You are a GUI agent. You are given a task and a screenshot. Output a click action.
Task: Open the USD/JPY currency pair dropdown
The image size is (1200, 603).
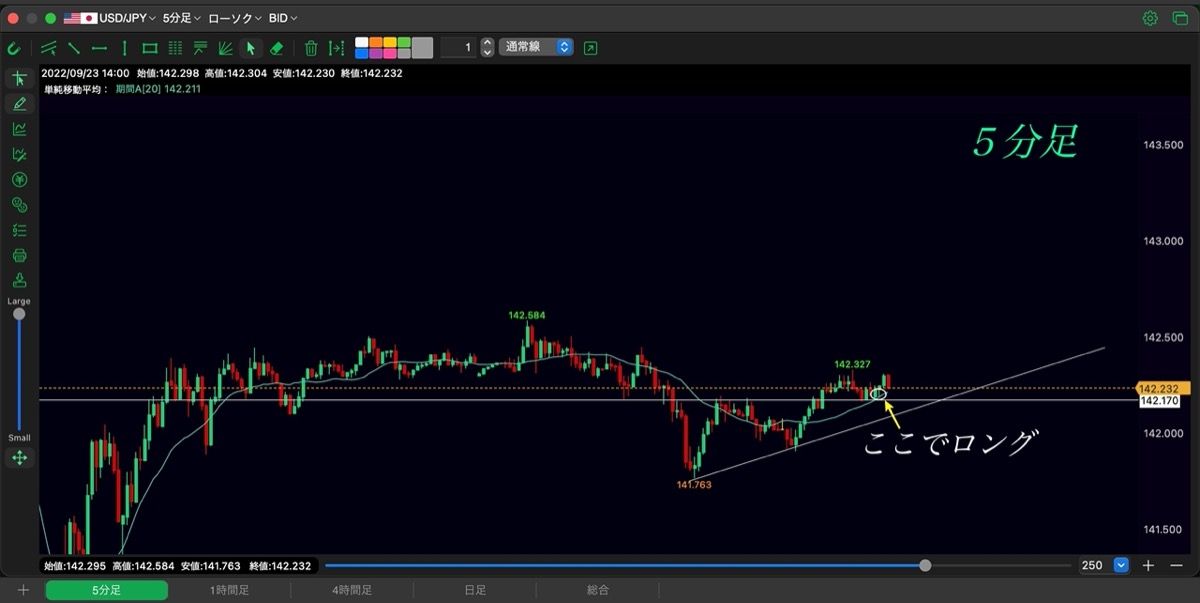(x=109, y=18)
